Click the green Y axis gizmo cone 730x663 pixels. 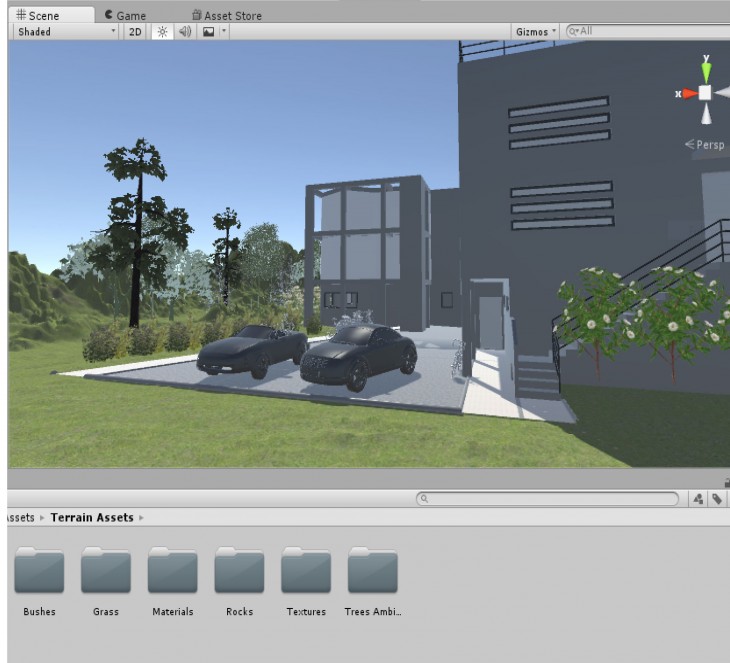point(706,70)
